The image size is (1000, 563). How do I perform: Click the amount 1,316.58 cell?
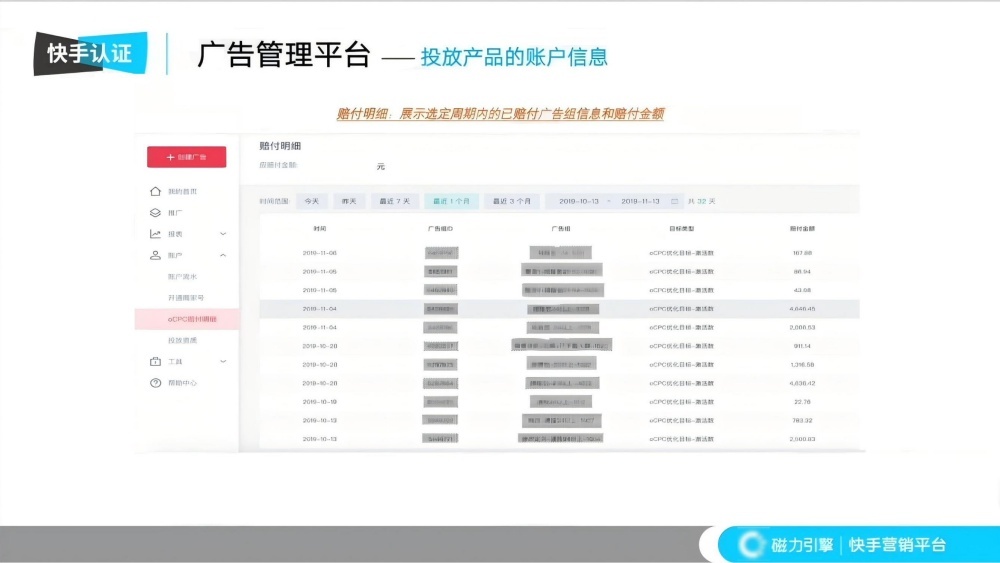pos(802,365)
